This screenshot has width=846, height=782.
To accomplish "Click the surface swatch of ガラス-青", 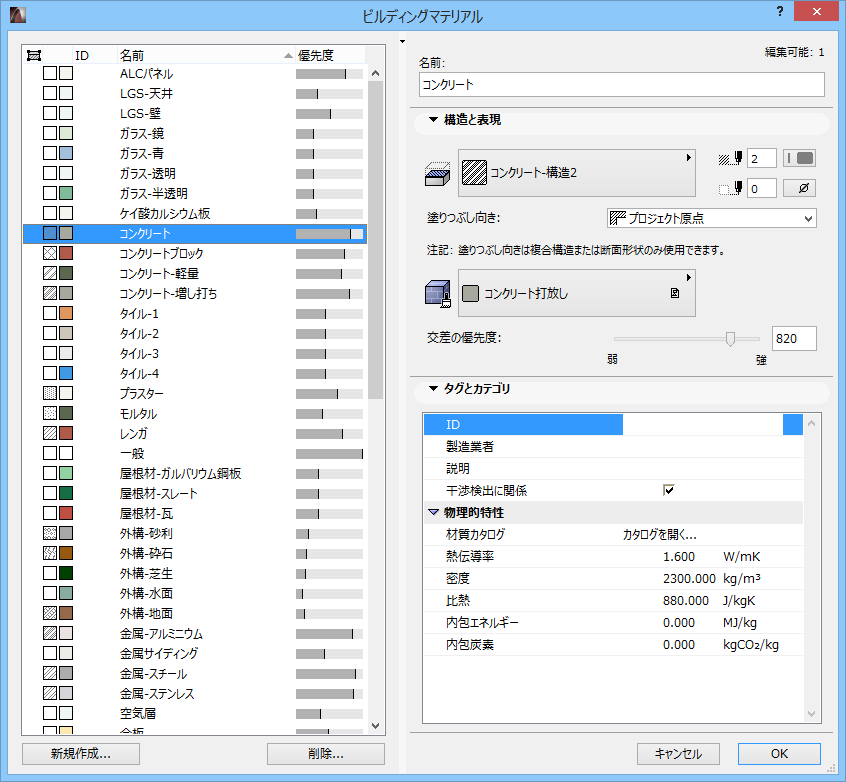I will (x=66, y=153).
